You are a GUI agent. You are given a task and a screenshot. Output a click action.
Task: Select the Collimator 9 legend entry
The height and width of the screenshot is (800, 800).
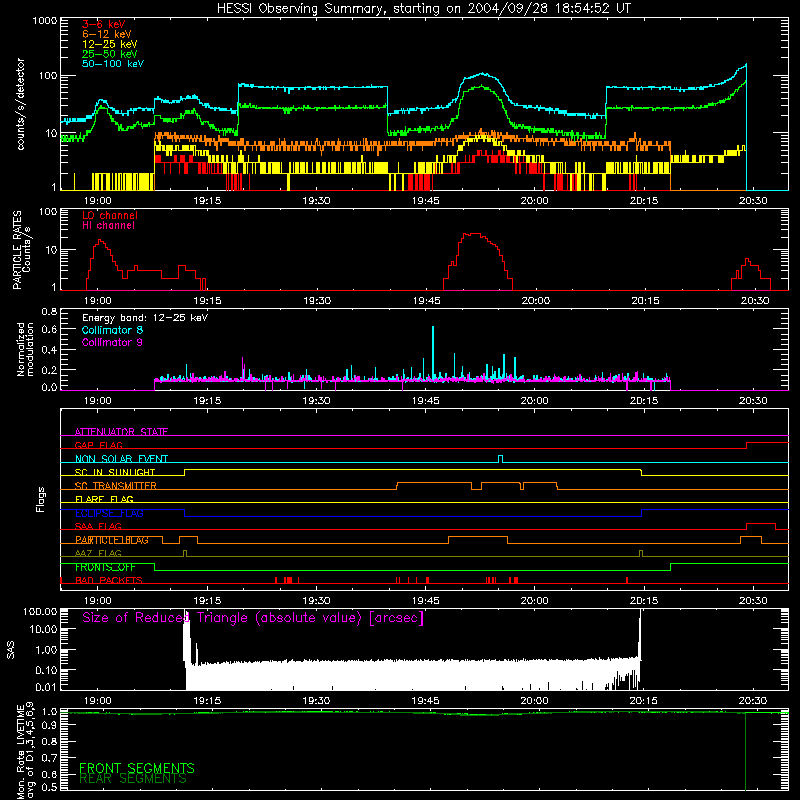pyautogui.click(x=112, y=342)
